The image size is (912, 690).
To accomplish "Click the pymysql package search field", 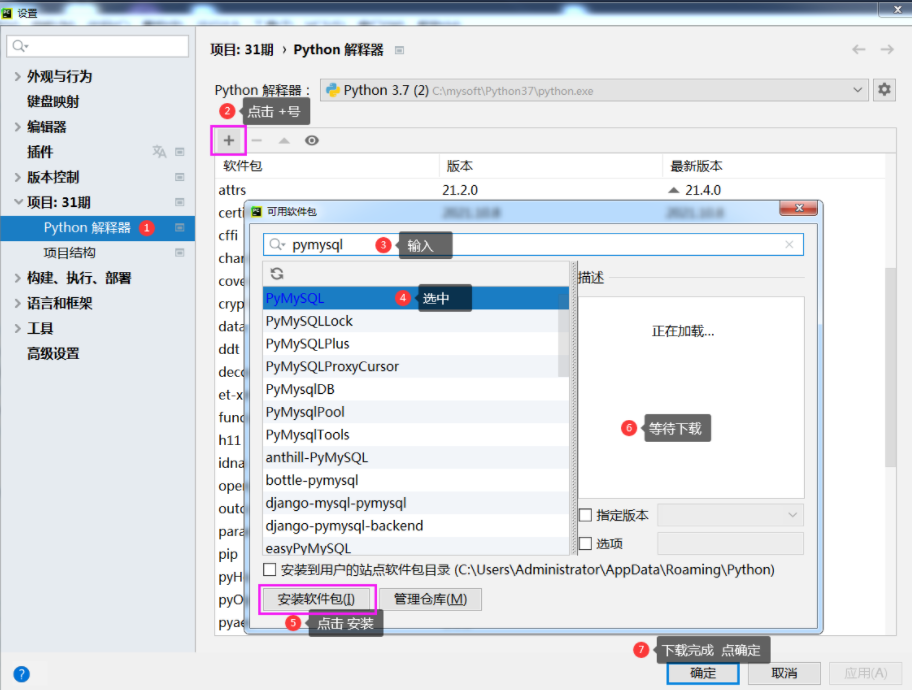I will click(x=533, y=244).
